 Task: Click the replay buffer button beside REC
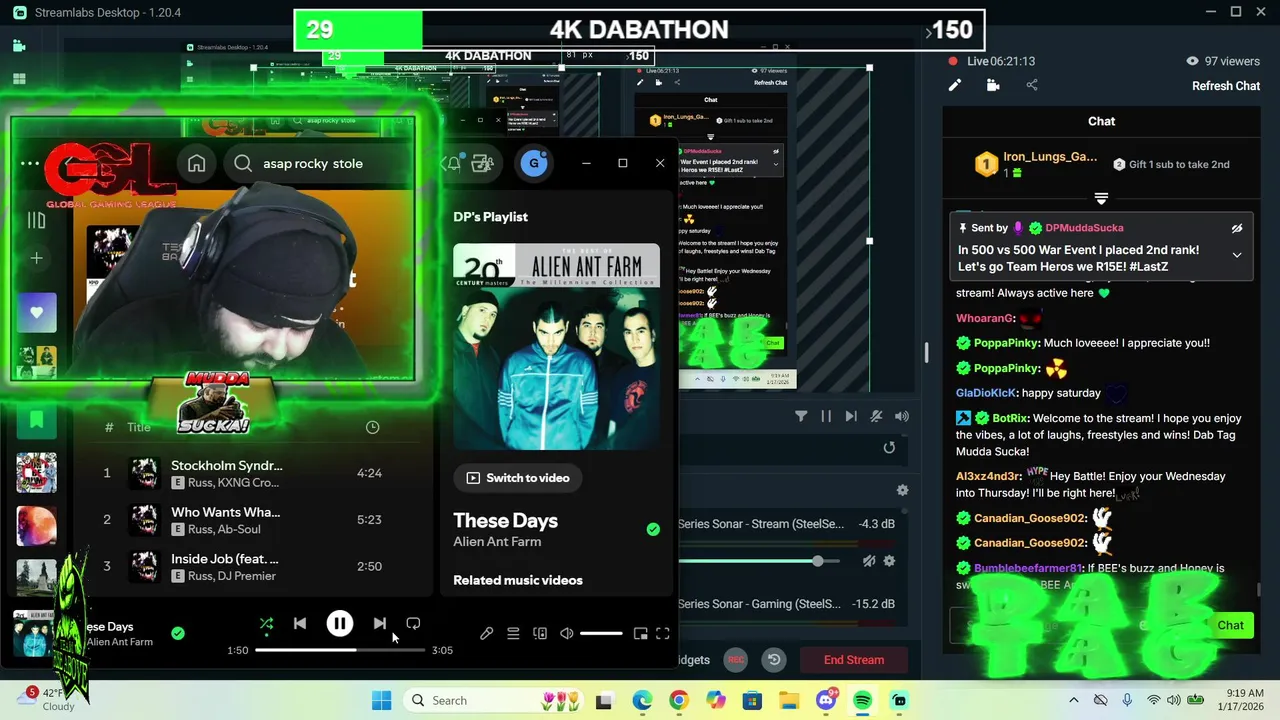point(774,659)
